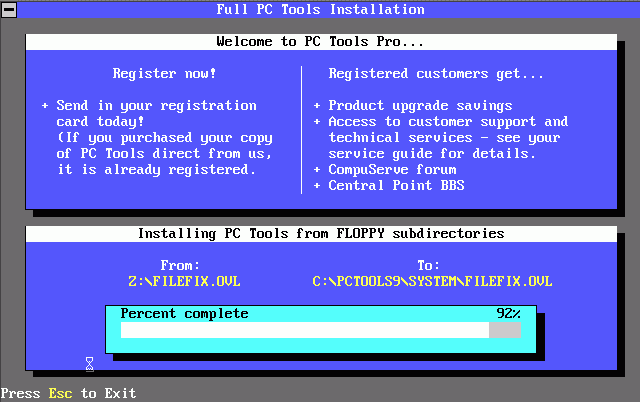Image resolution: width=640 pixels, height=402 pixels.
Task: Click the Esc key hint
Action: [x=60, y=393]
